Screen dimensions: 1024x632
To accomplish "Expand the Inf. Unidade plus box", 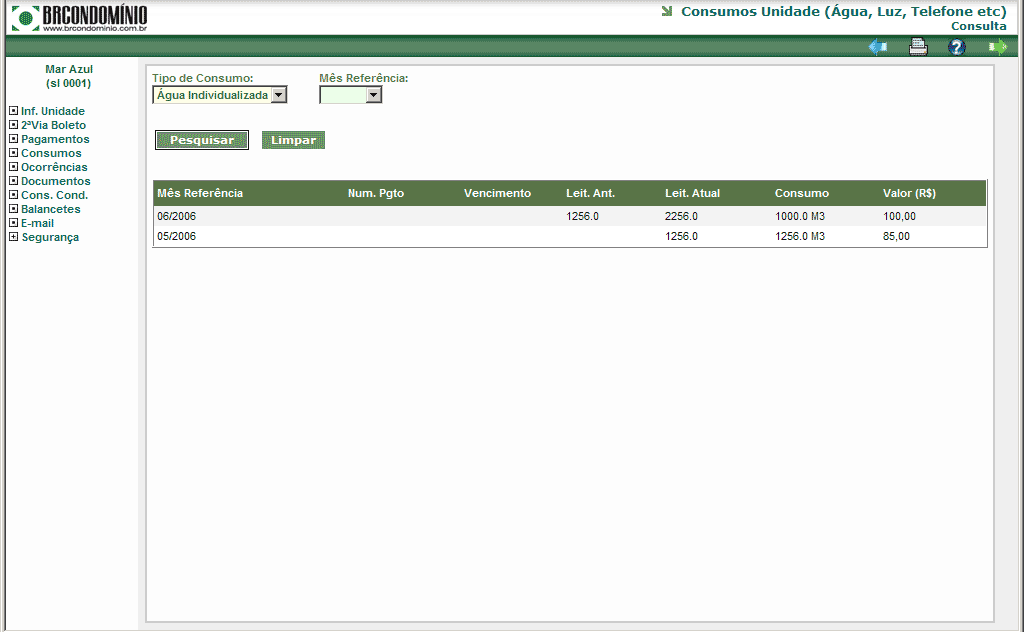I will (13, 110).
